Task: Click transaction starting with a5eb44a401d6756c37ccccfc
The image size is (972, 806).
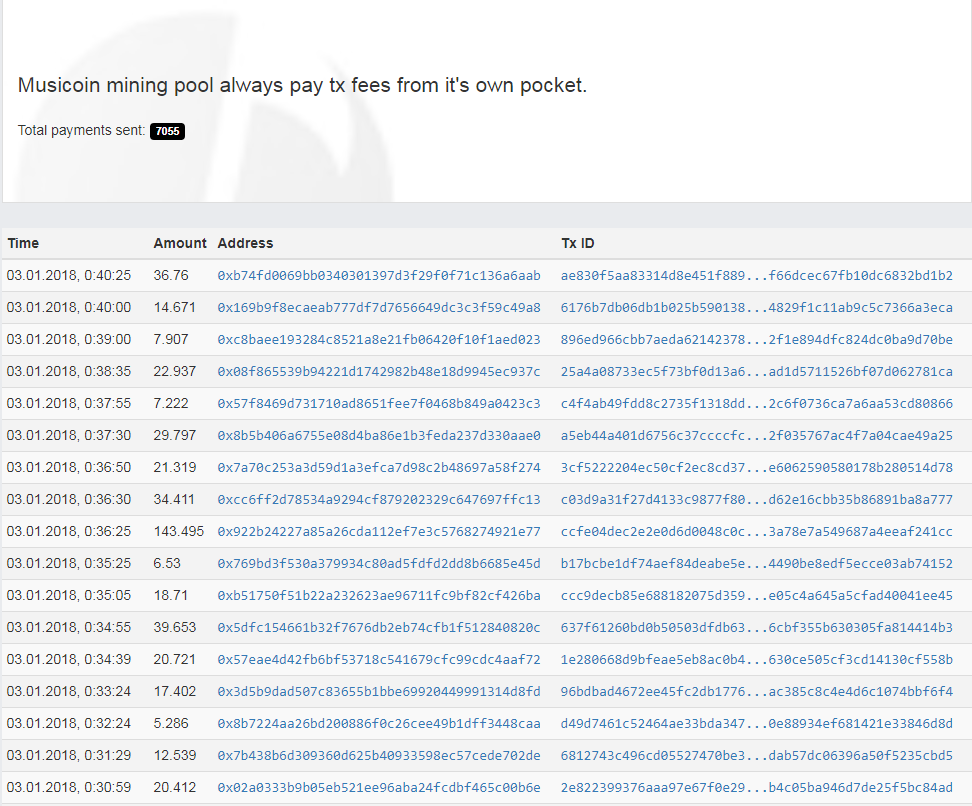Action: point(756,435)
